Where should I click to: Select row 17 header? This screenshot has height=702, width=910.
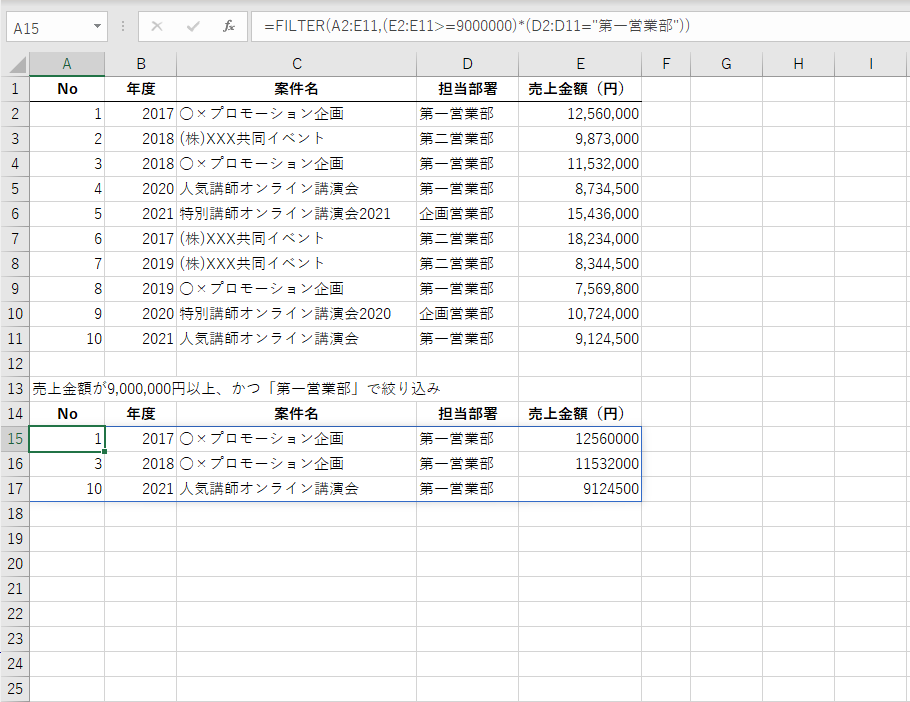[14, 488]
